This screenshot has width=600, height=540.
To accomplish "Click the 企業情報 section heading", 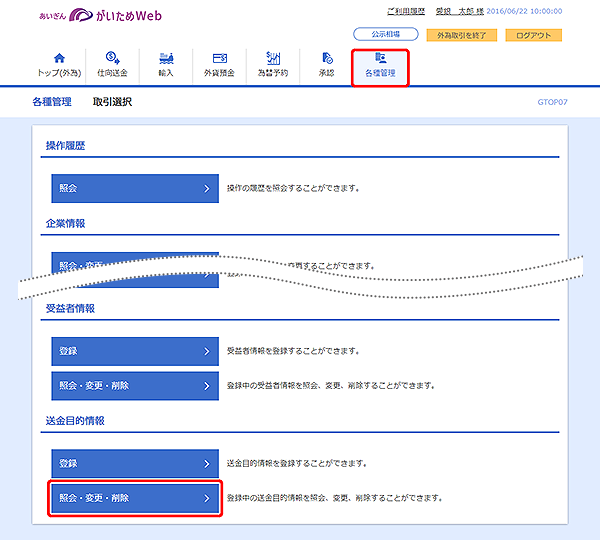I will [x=65, y=224].
